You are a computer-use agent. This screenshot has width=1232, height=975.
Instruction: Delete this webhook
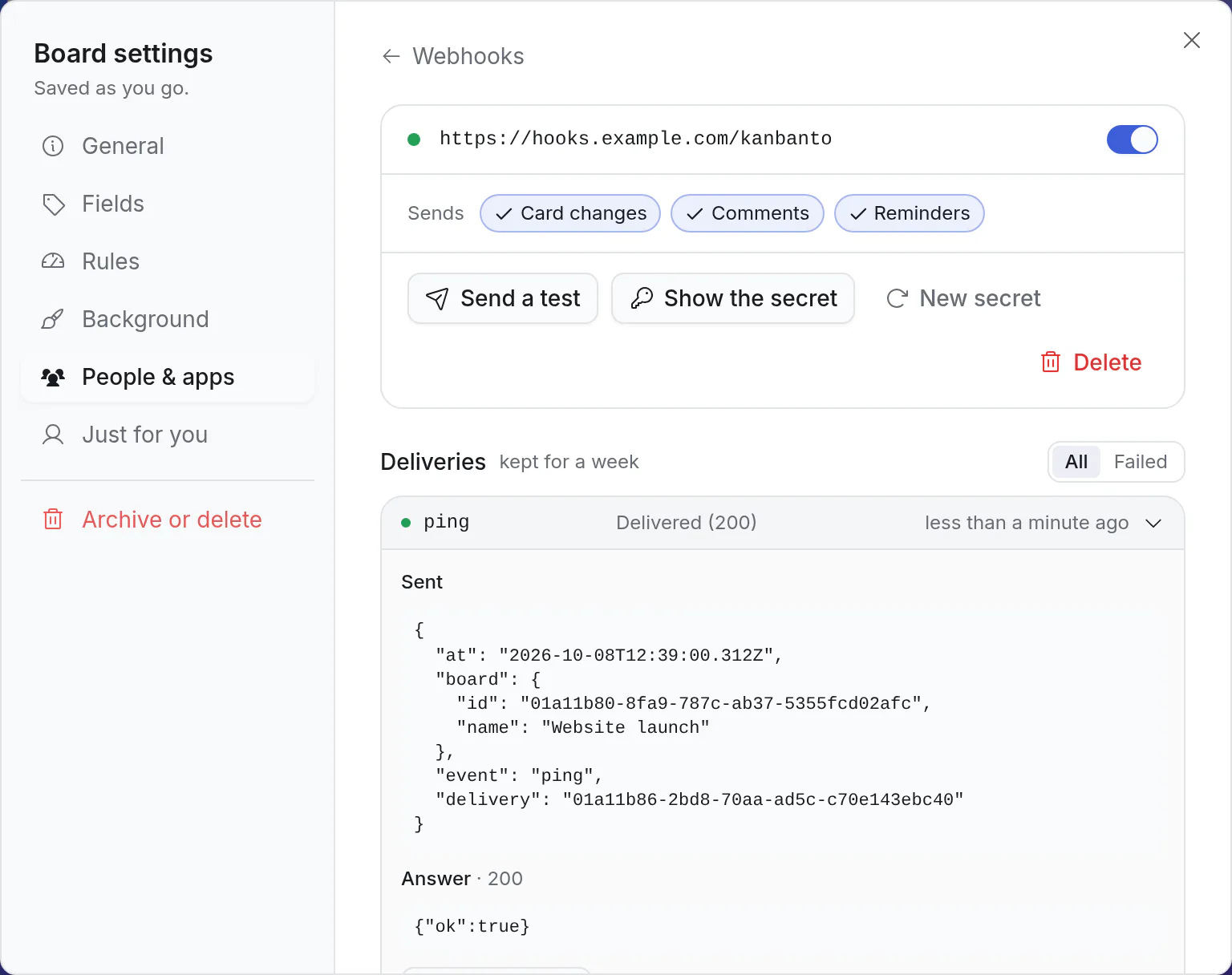click(x=1091, y=362)
